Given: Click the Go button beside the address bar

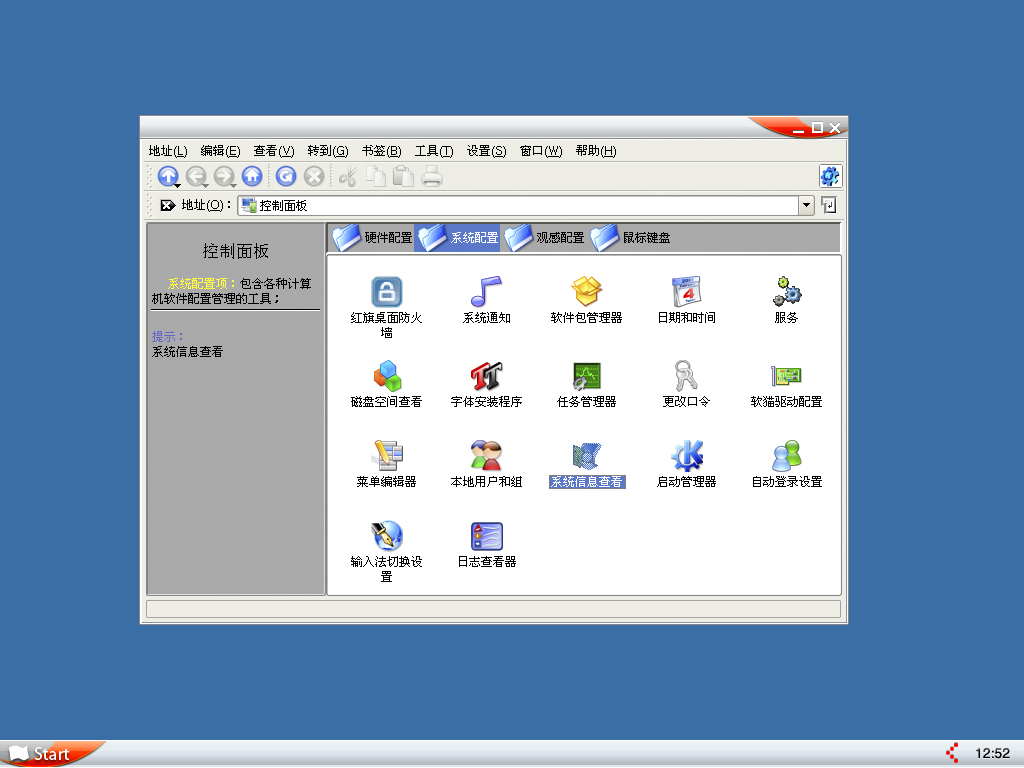Looking at the screenshot, I should pyautogui.click(x=829, y=206).
